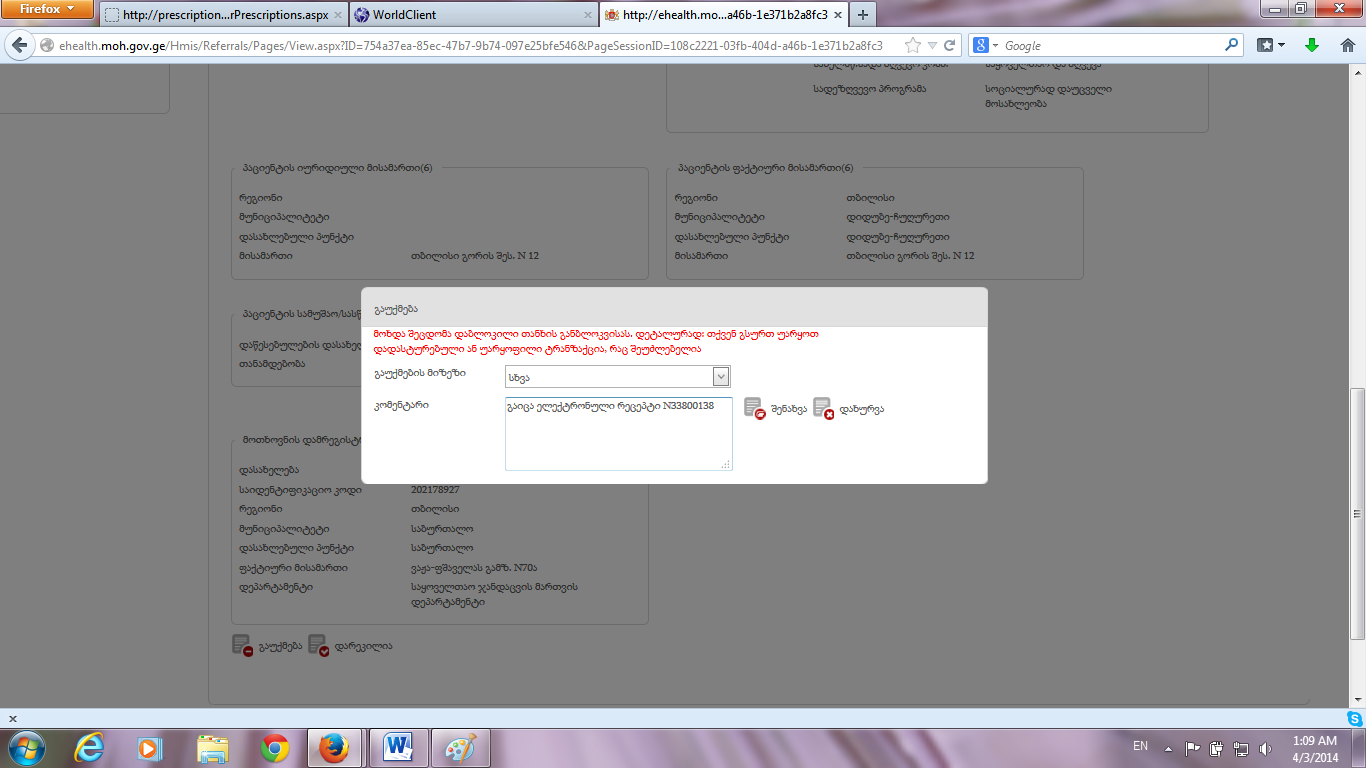Click inside the კომენტარი comment text area
1366x768 pixels.
click(x=618, y=440)
